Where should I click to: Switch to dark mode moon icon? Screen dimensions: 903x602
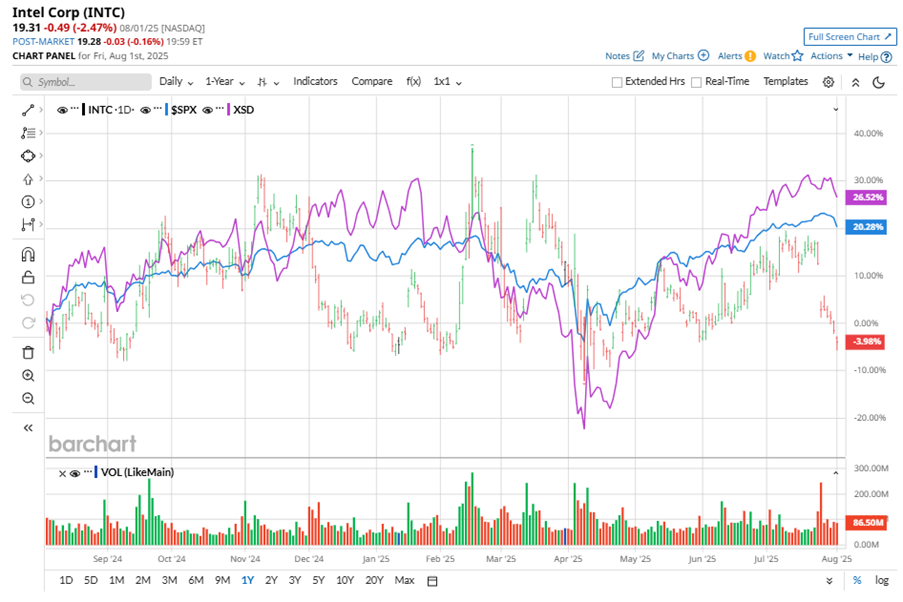(x=878, y=82)
